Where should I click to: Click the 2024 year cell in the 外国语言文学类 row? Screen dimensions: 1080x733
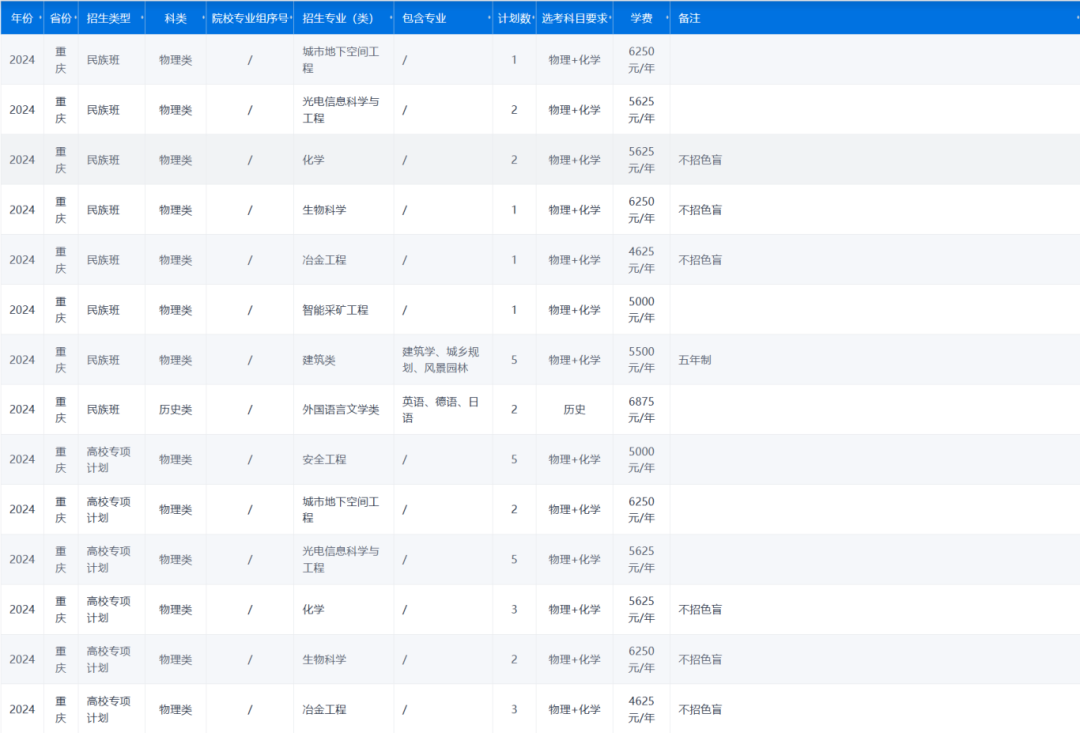click(22, 409)
